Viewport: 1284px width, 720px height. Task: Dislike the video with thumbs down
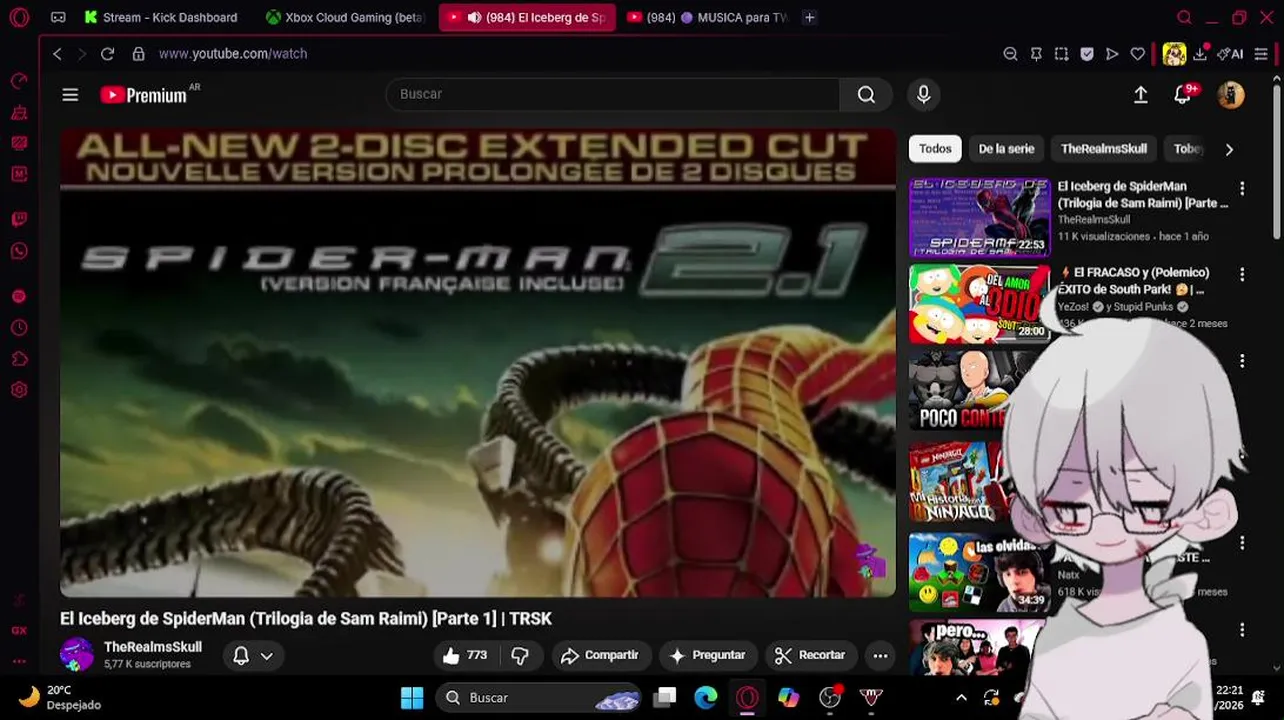tap(520, 655)
